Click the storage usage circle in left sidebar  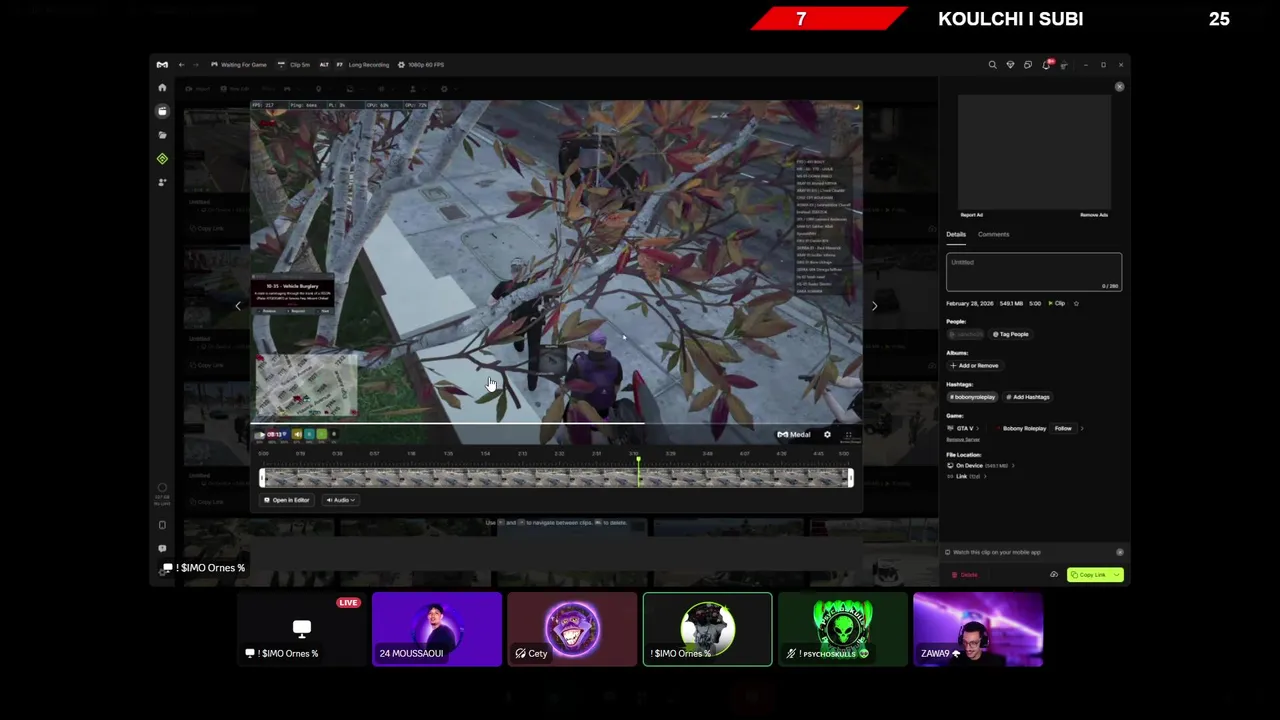(162, 489)
